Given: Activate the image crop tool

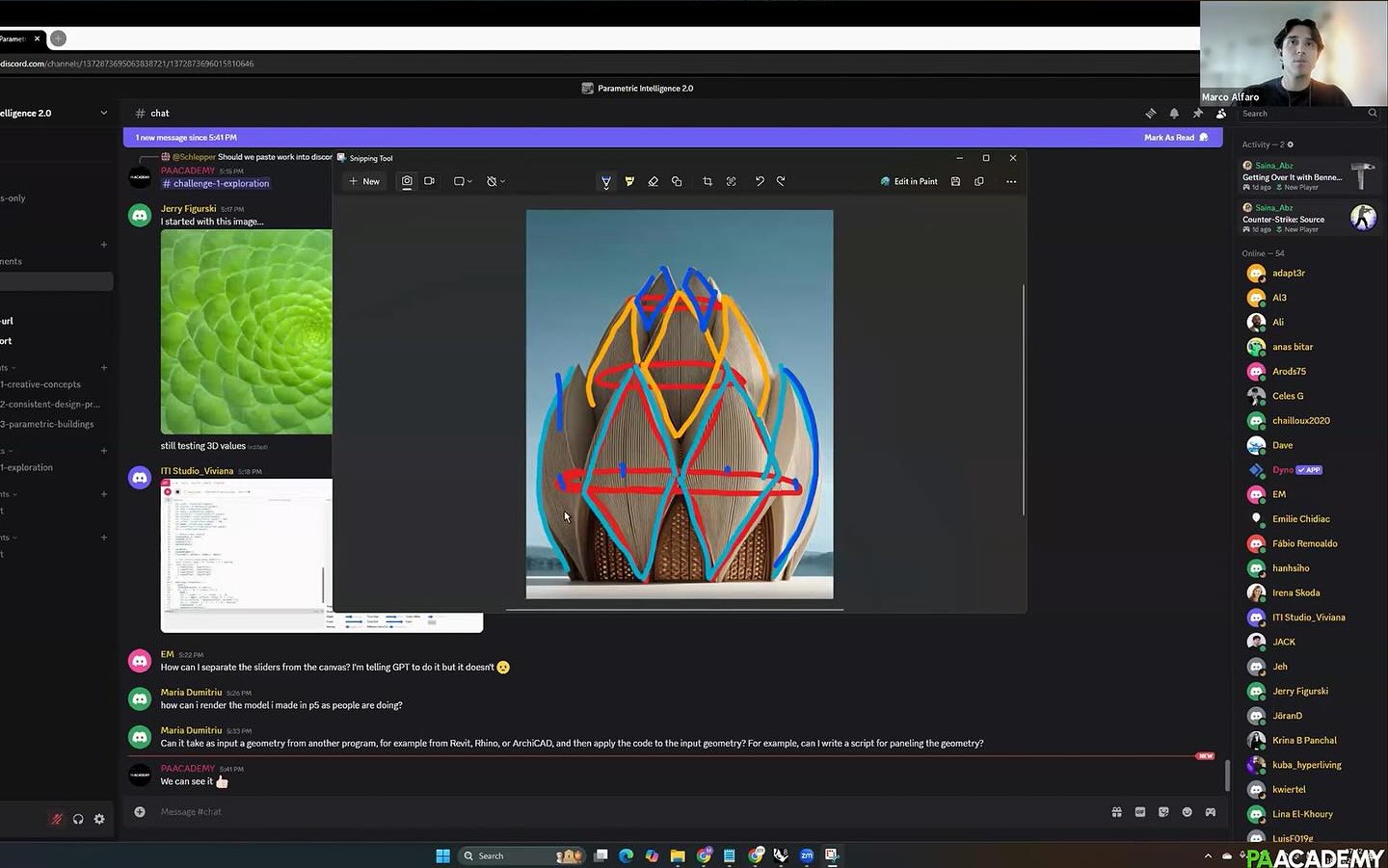Looking at the screenshot, I should (707, 181).
